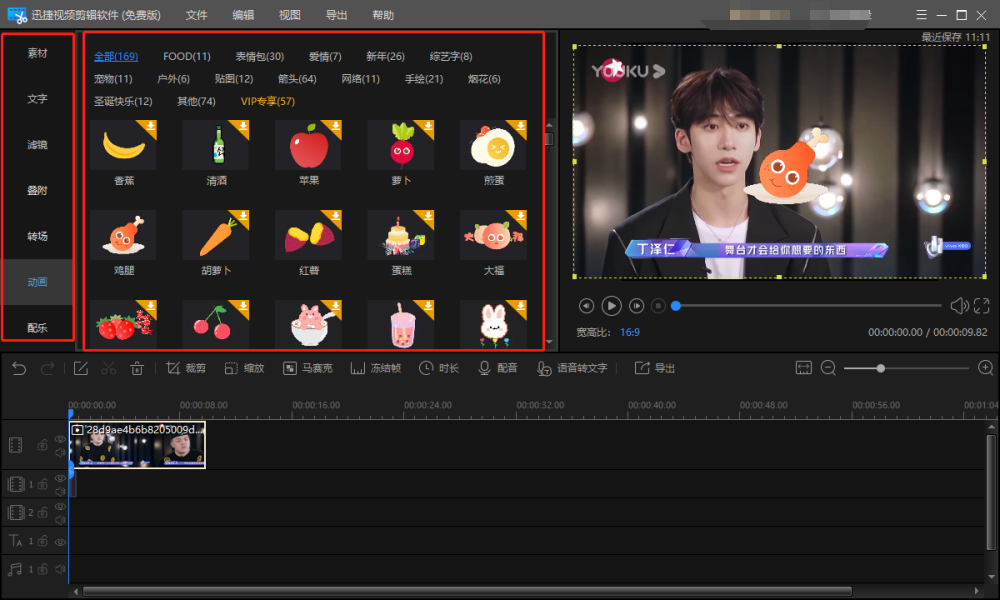Screen dimensions: 1000x600
Task: Enter fullscreen preview mode
Action: [982, 306]
